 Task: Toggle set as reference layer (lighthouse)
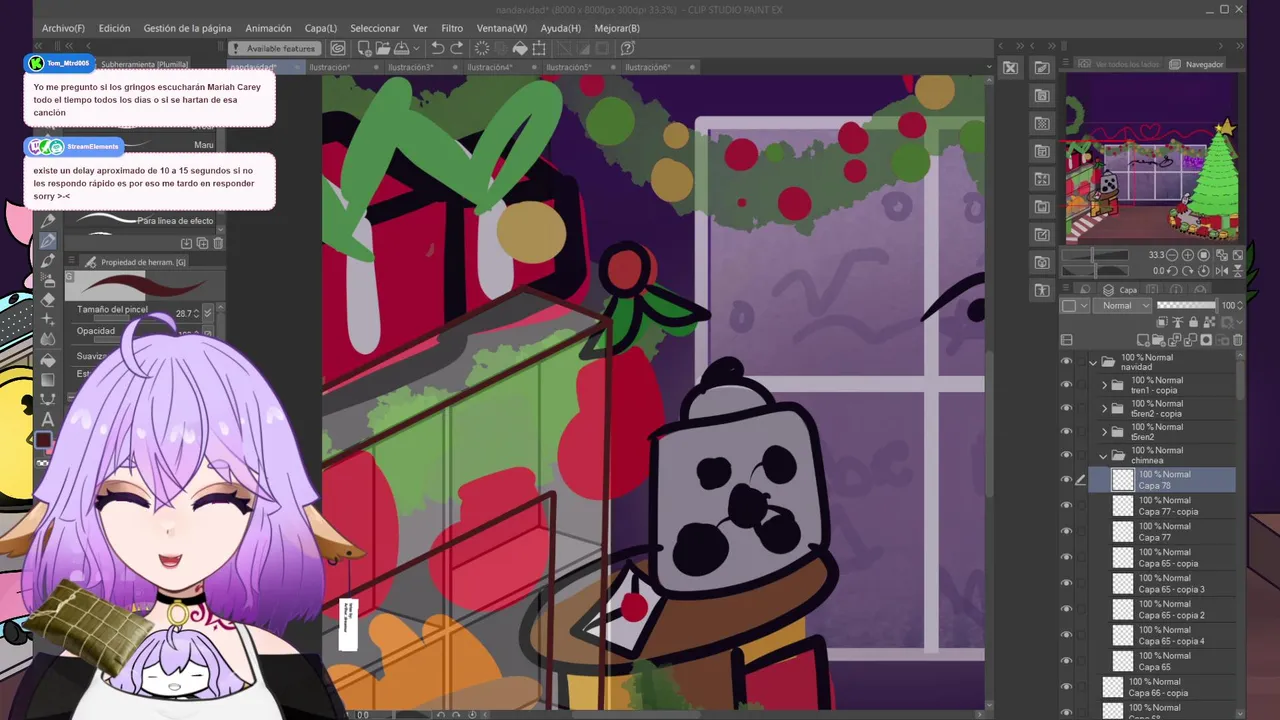[1178, 322]
